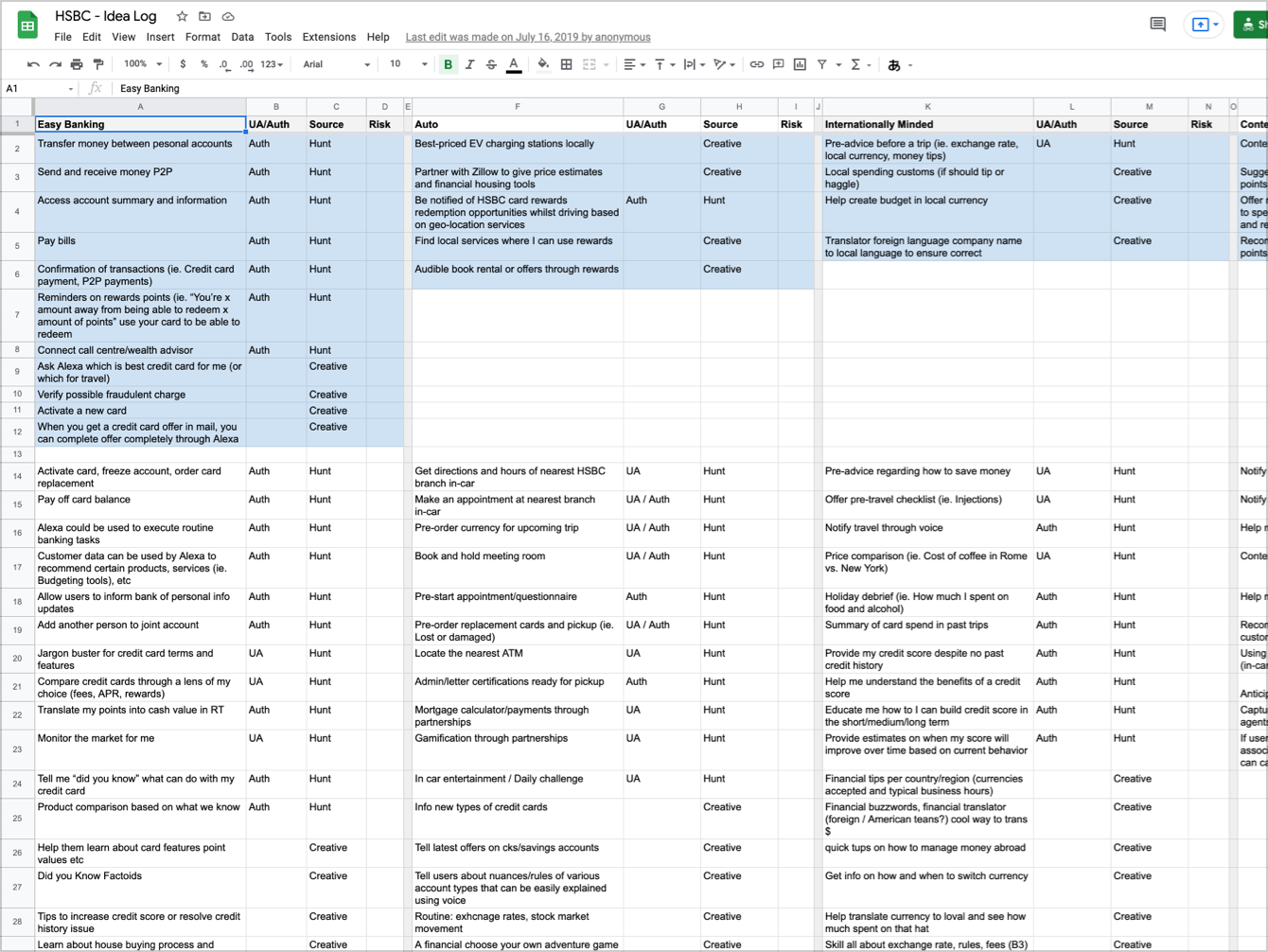Format cell as percent

click(204, 64)
